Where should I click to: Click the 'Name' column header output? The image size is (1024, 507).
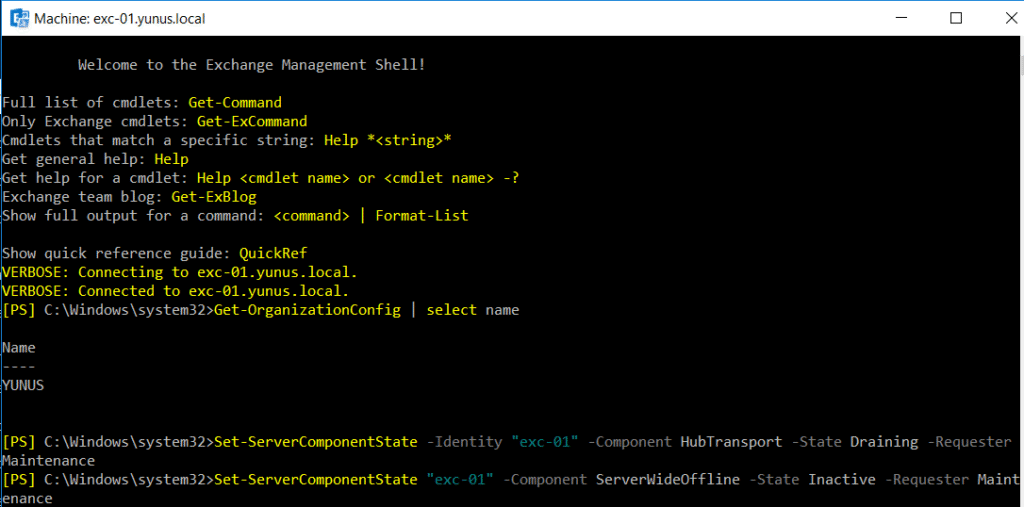19,348
